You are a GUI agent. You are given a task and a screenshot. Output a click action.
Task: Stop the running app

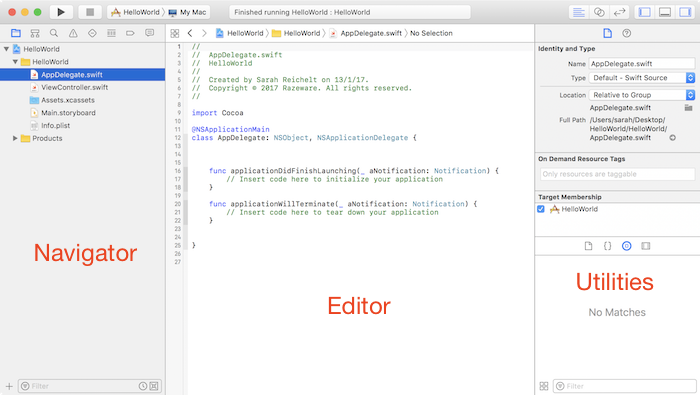click(90, 12)
